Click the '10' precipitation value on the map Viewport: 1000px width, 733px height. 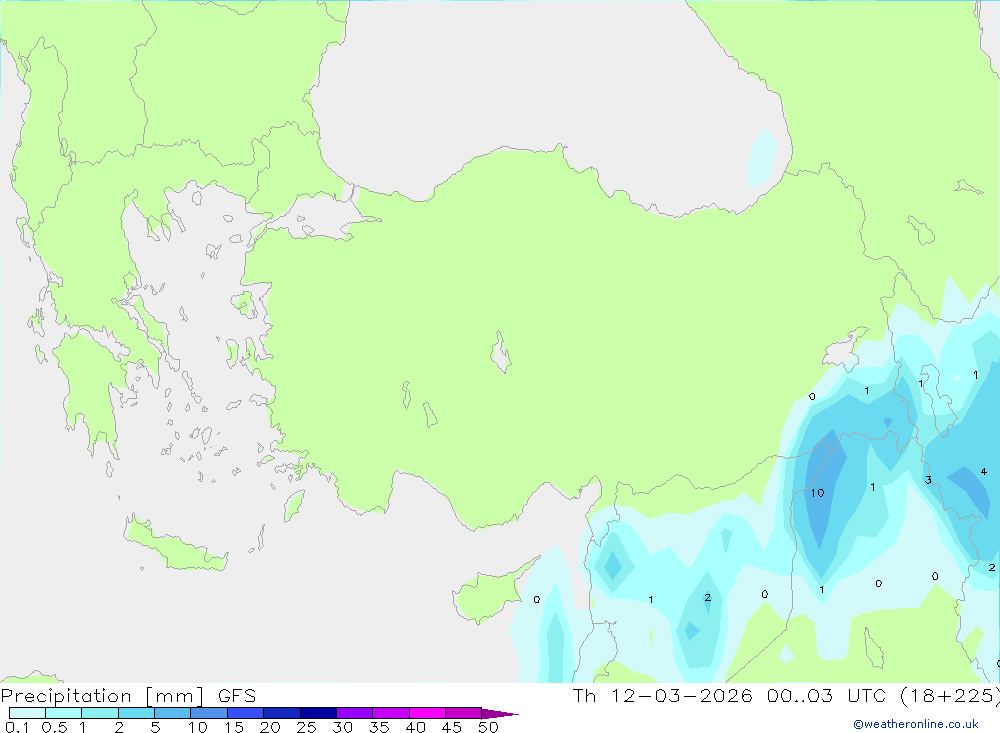tap(818, 493)
